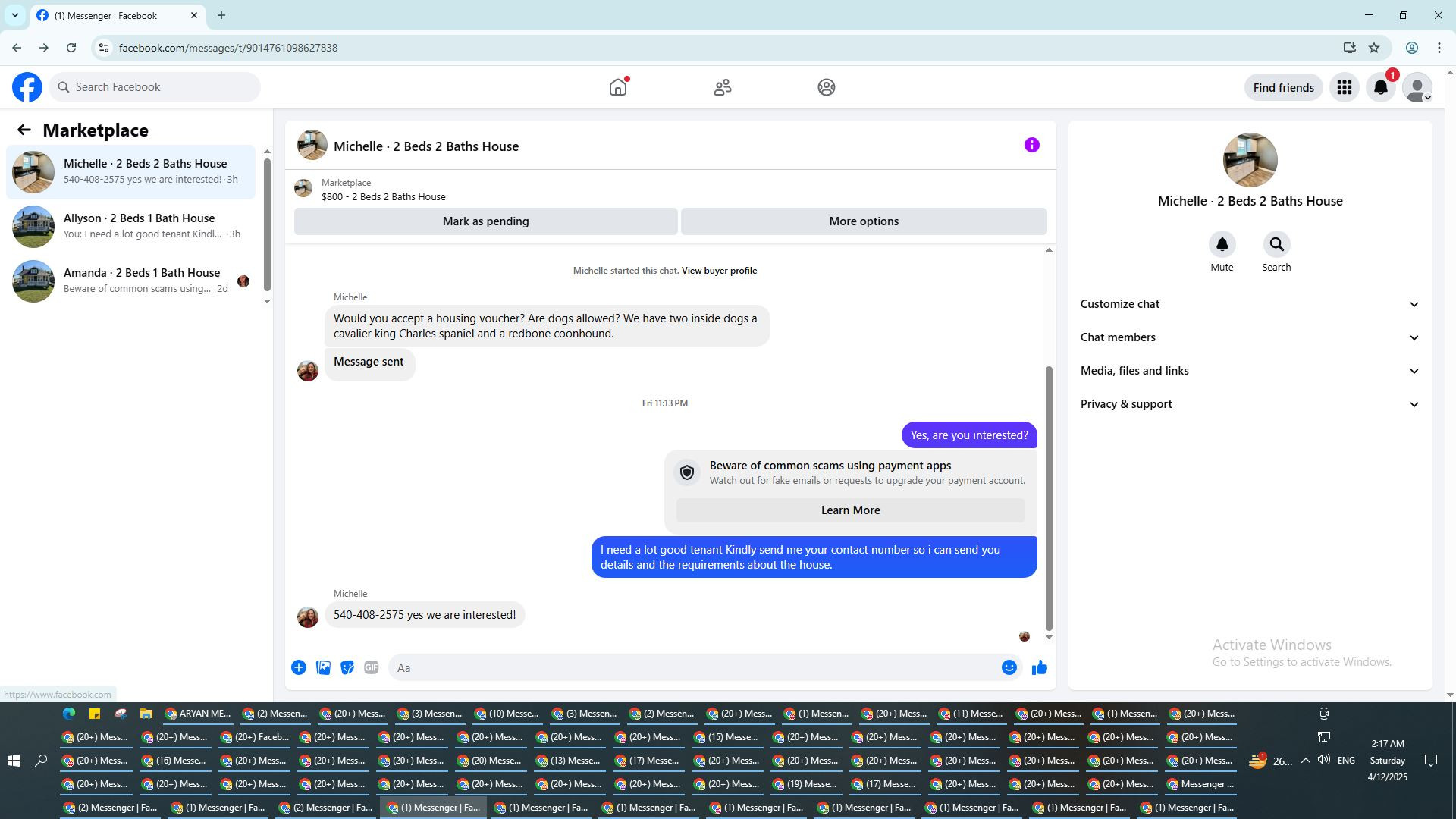
Task: Open Amanda 2 Beds 1 Bath House chat
Action: point(131,281)
